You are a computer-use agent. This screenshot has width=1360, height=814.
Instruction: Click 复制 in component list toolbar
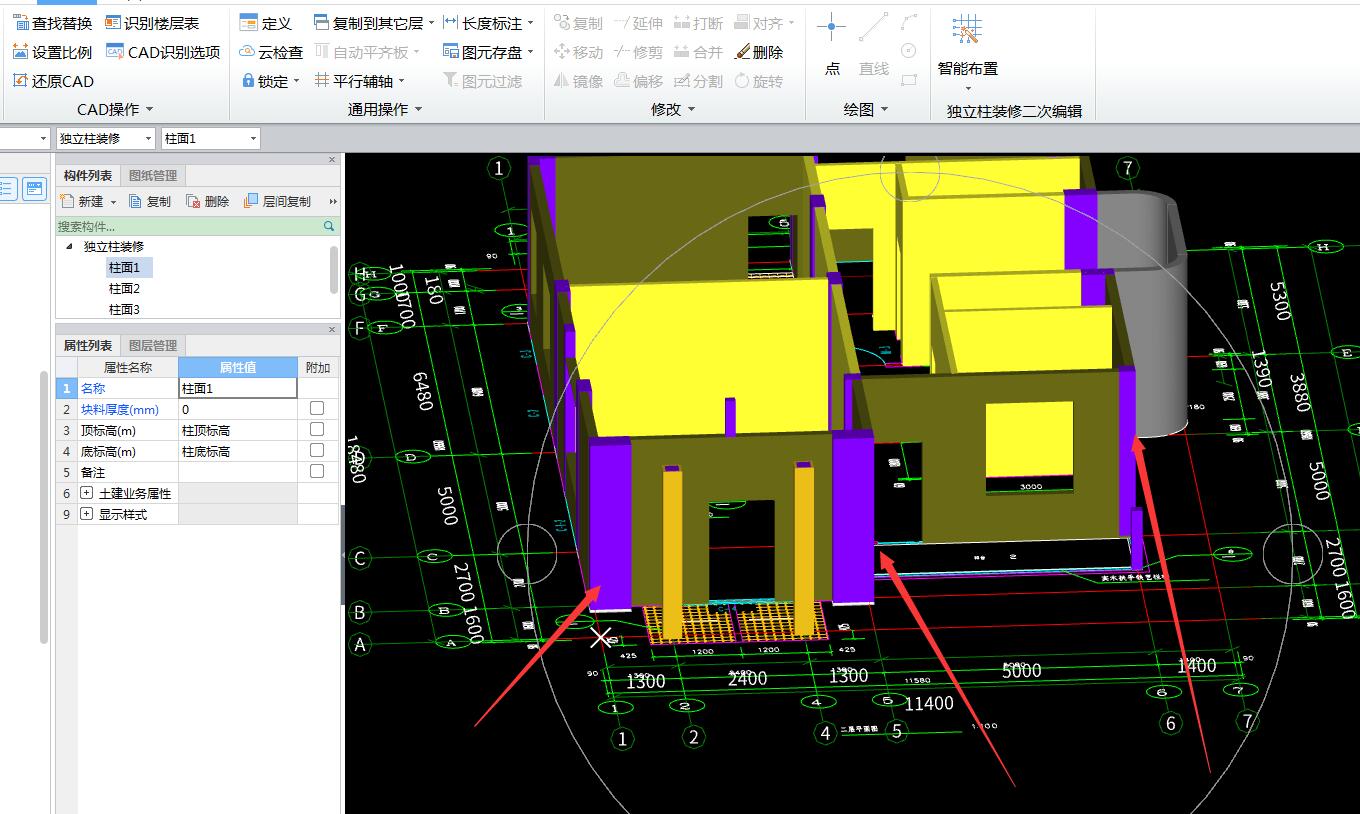[x=150, y=201]
